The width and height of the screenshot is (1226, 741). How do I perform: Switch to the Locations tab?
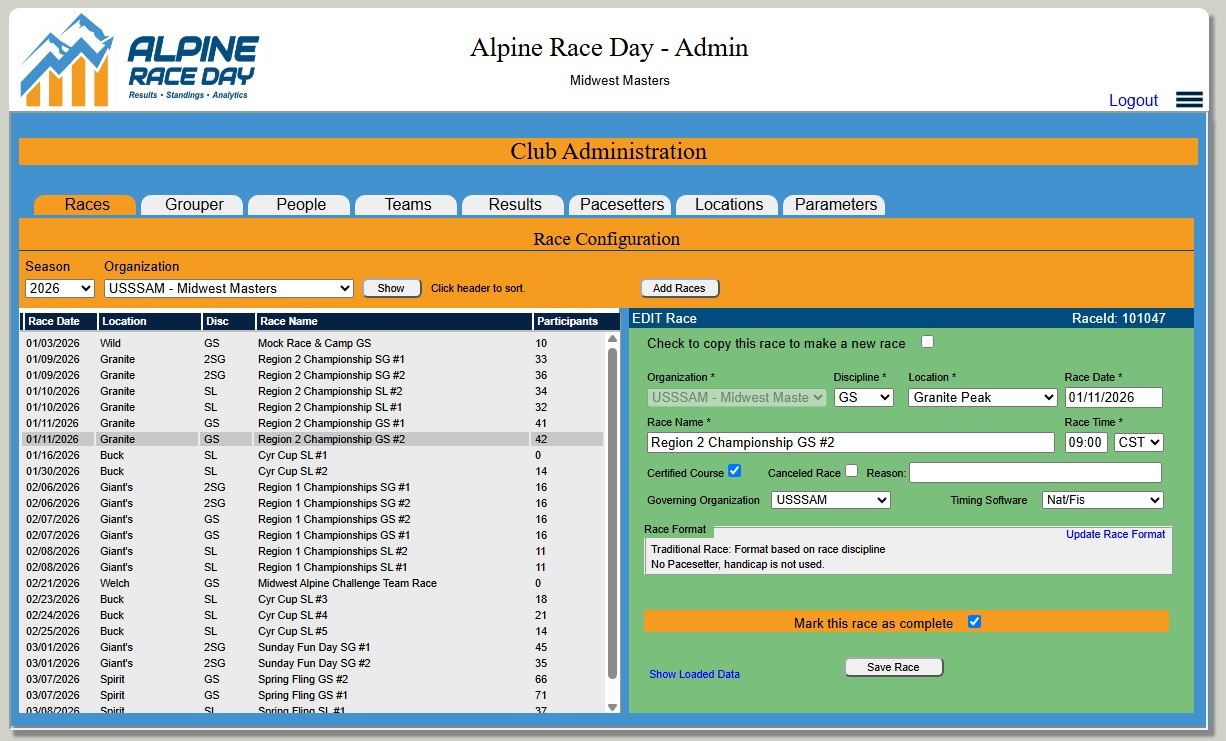729,204
